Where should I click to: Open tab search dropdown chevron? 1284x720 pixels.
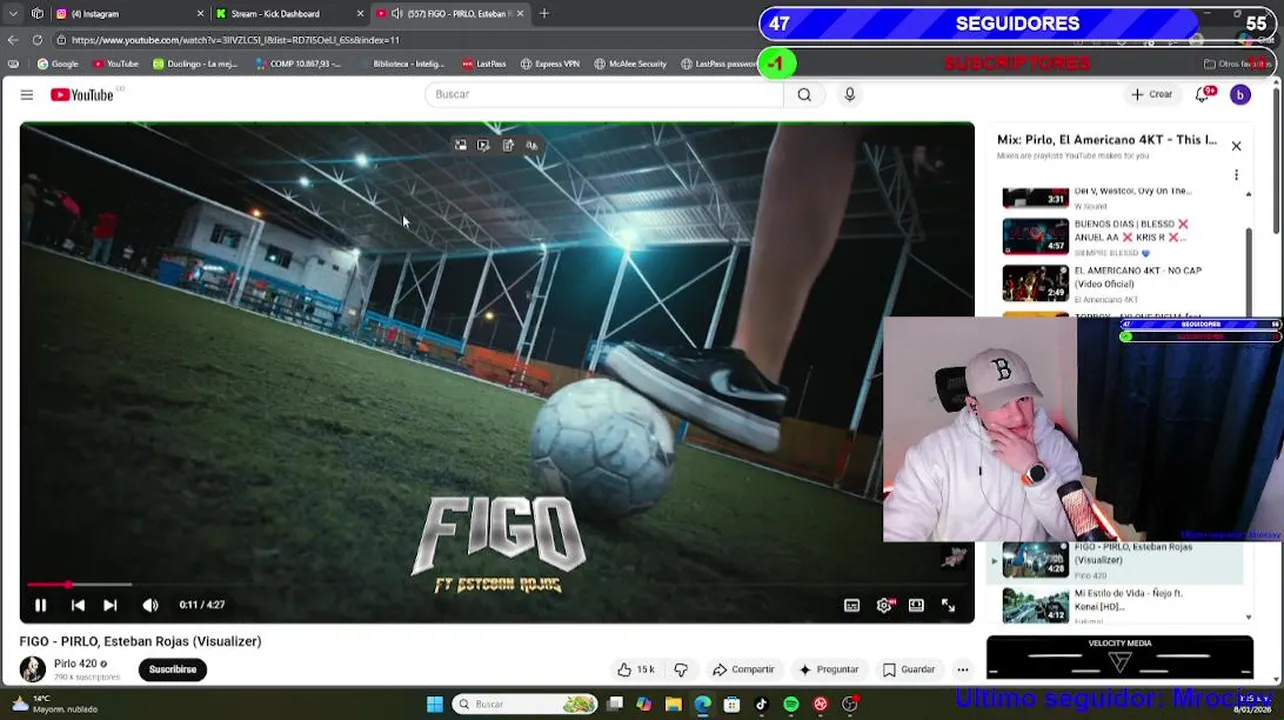click(x=13, y=14)
